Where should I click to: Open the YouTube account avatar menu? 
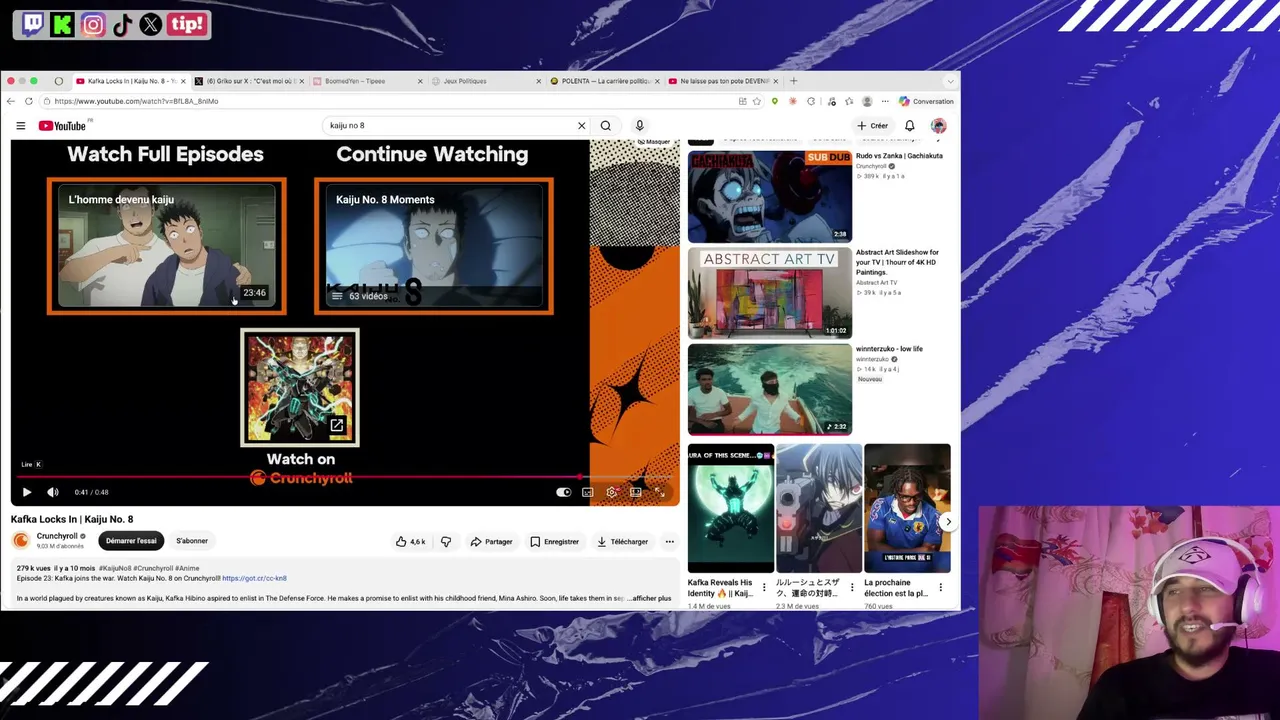938,126
